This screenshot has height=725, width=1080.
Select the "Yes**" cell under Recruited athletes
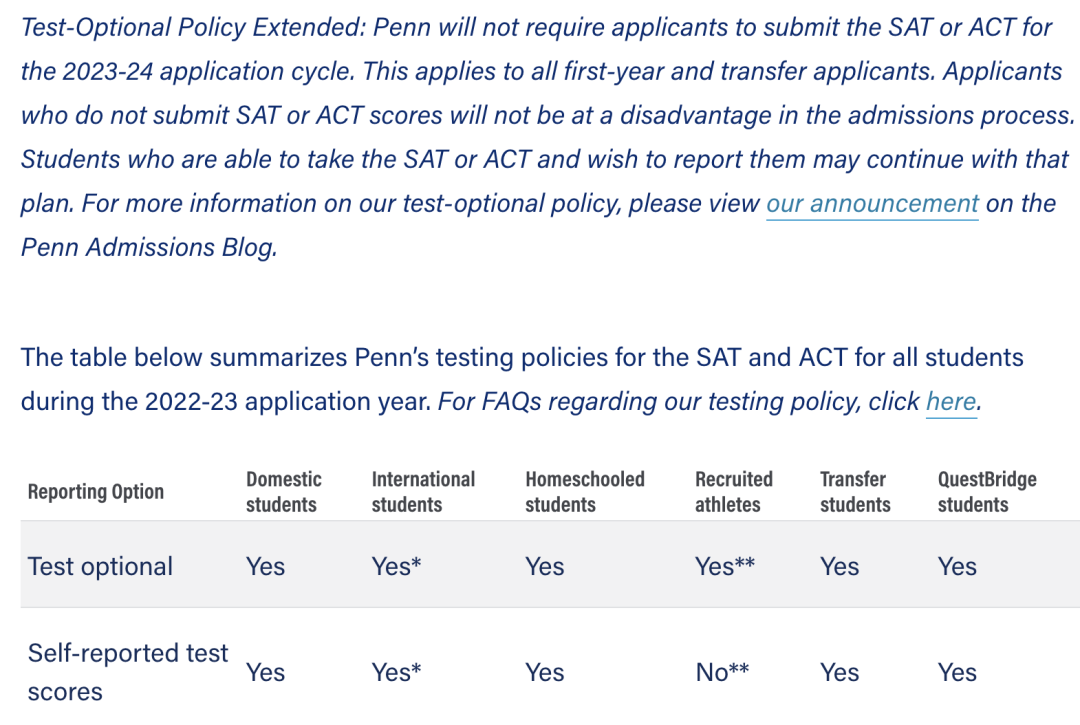click(725, 566)
